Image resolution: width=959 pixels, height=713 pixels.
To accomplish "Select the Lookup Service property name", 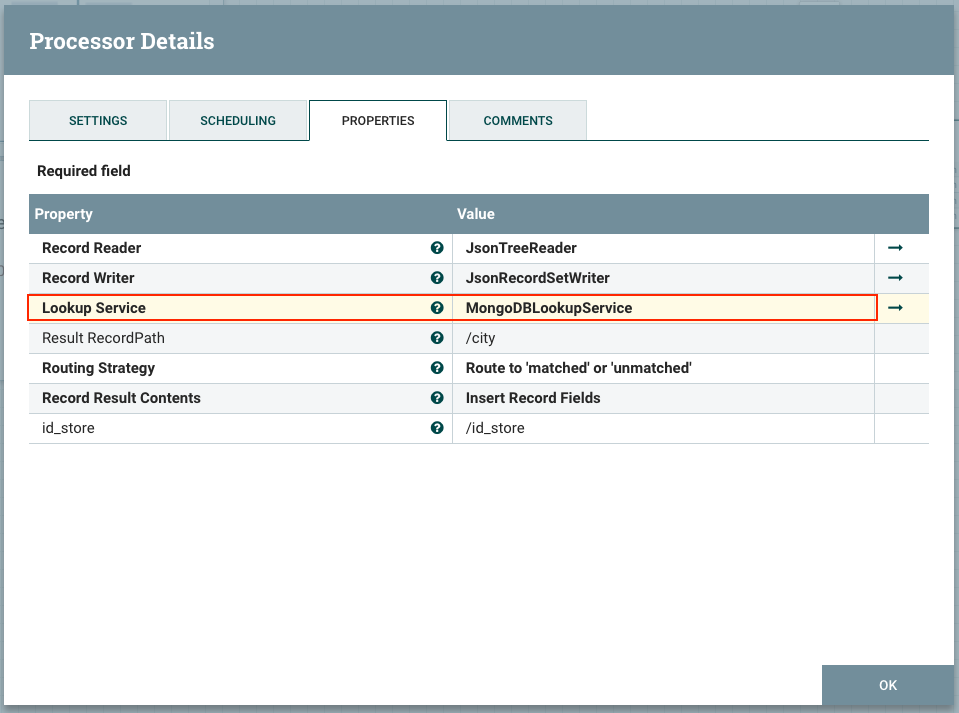I will click(x=94, y=308).
